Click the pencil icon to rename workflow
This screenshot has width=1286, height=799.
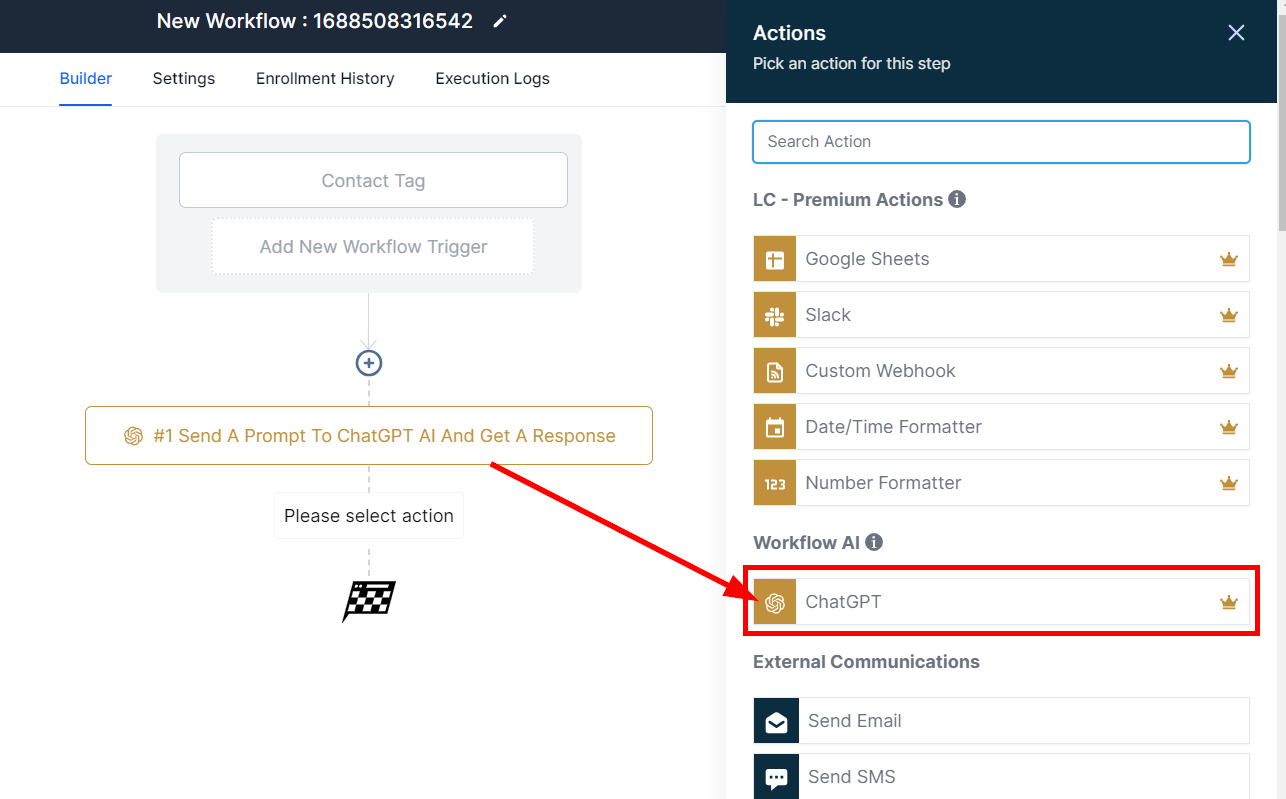point(500,21)
